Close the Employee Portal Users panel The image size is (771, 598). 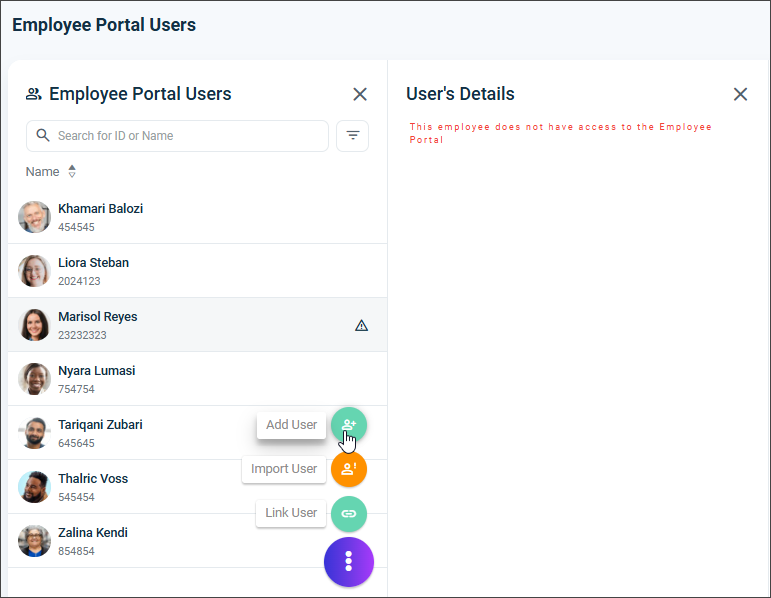[x=360, y=94]
